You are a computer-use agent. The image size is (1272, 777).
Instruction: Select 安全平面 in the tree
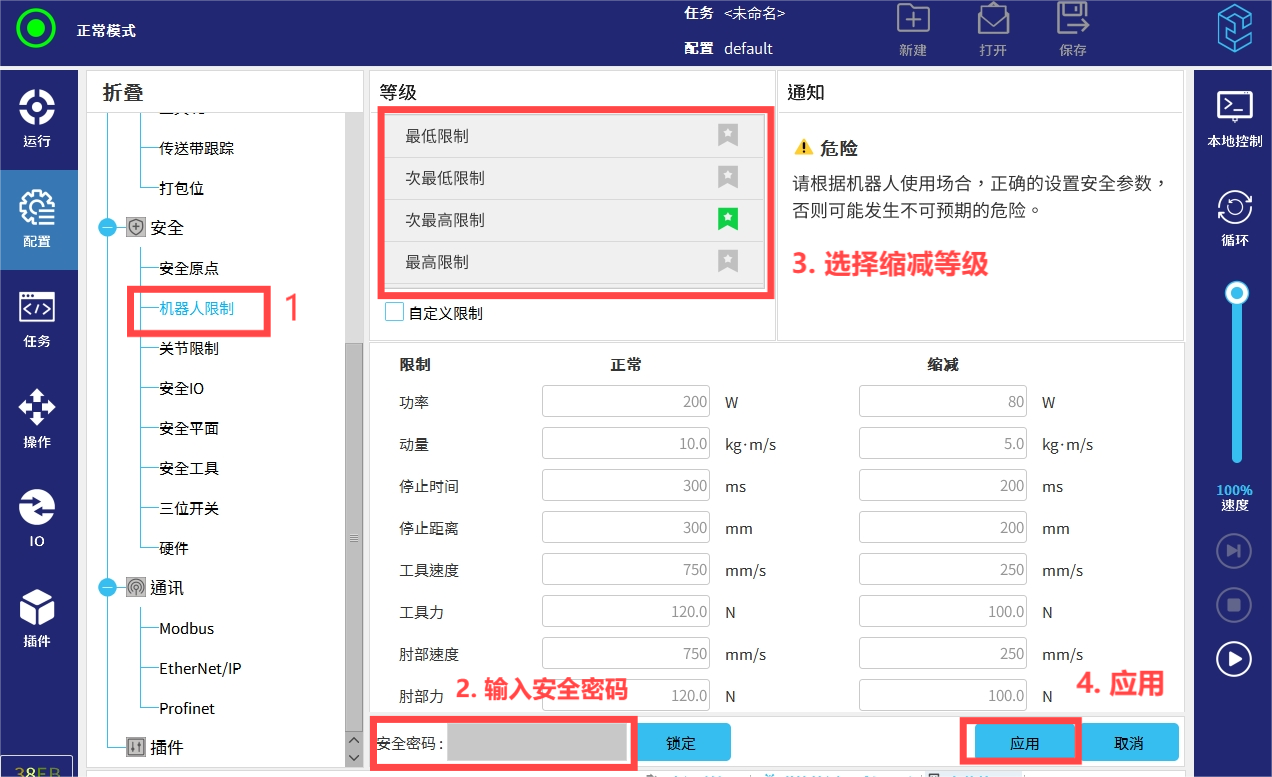[188, 428]
